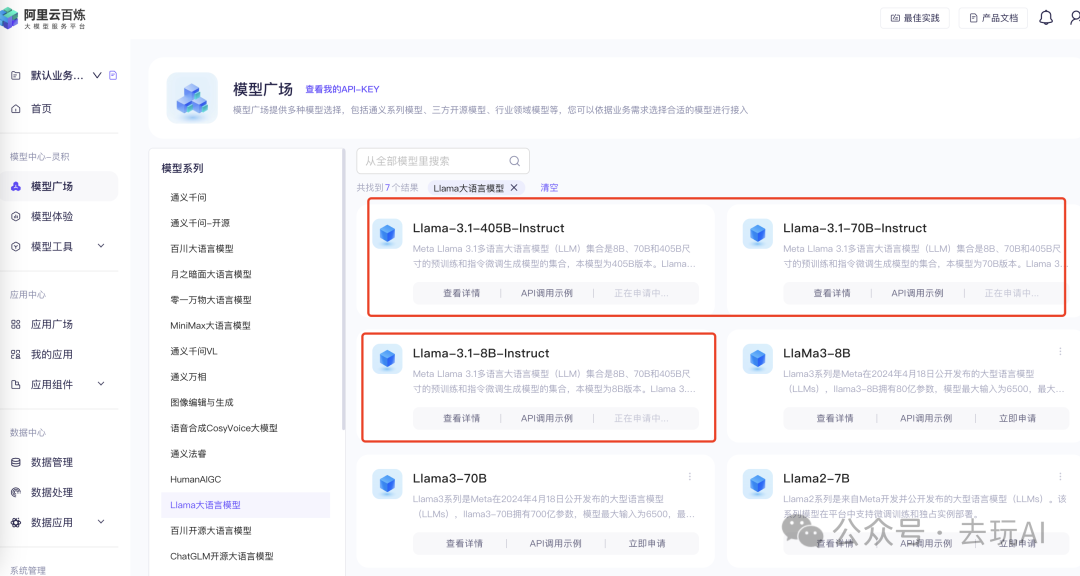Click the 应用广场 sidebar icon
The height and width of the screenshot is (576, 1080).
(16, 325)
